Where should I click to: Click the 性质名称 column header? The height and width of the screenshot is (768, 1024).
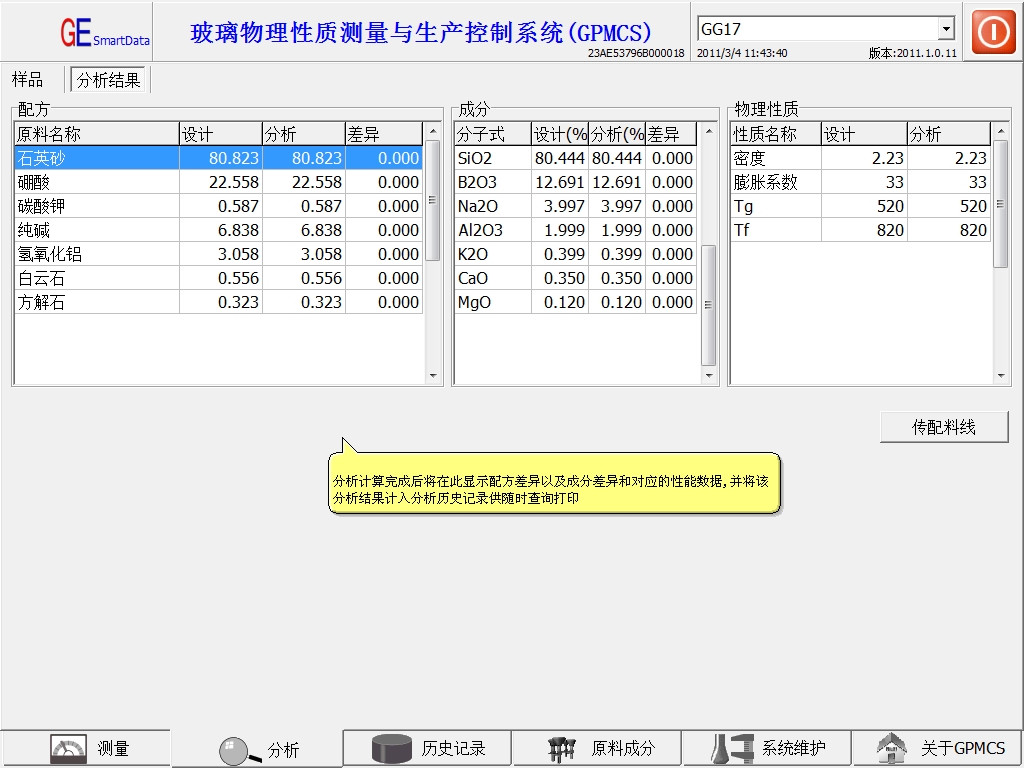click(776, 134)
